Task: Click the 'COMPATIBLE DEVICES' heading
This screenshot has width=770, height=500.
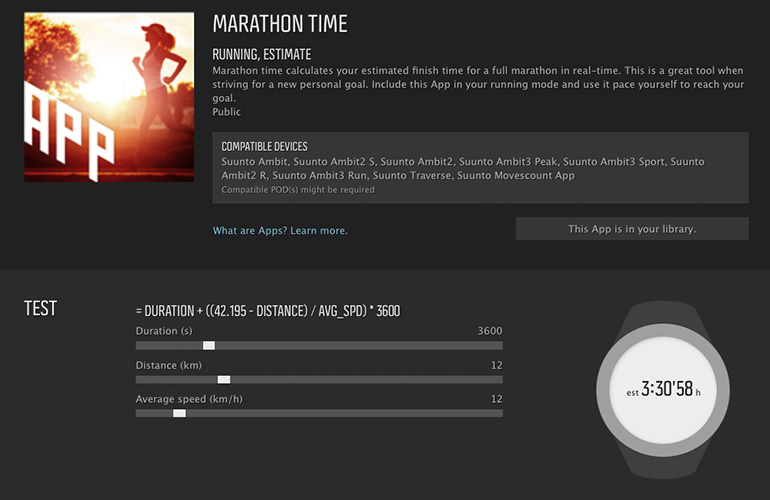Action: (x=264, y=146)
